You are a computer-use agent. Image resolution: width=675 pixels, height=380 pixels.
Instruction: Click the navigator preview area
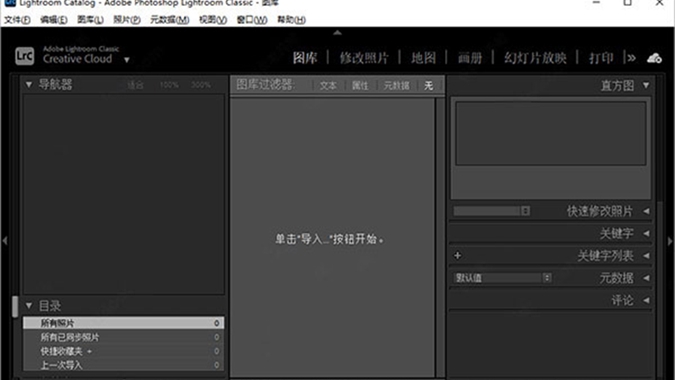(124, 194)
